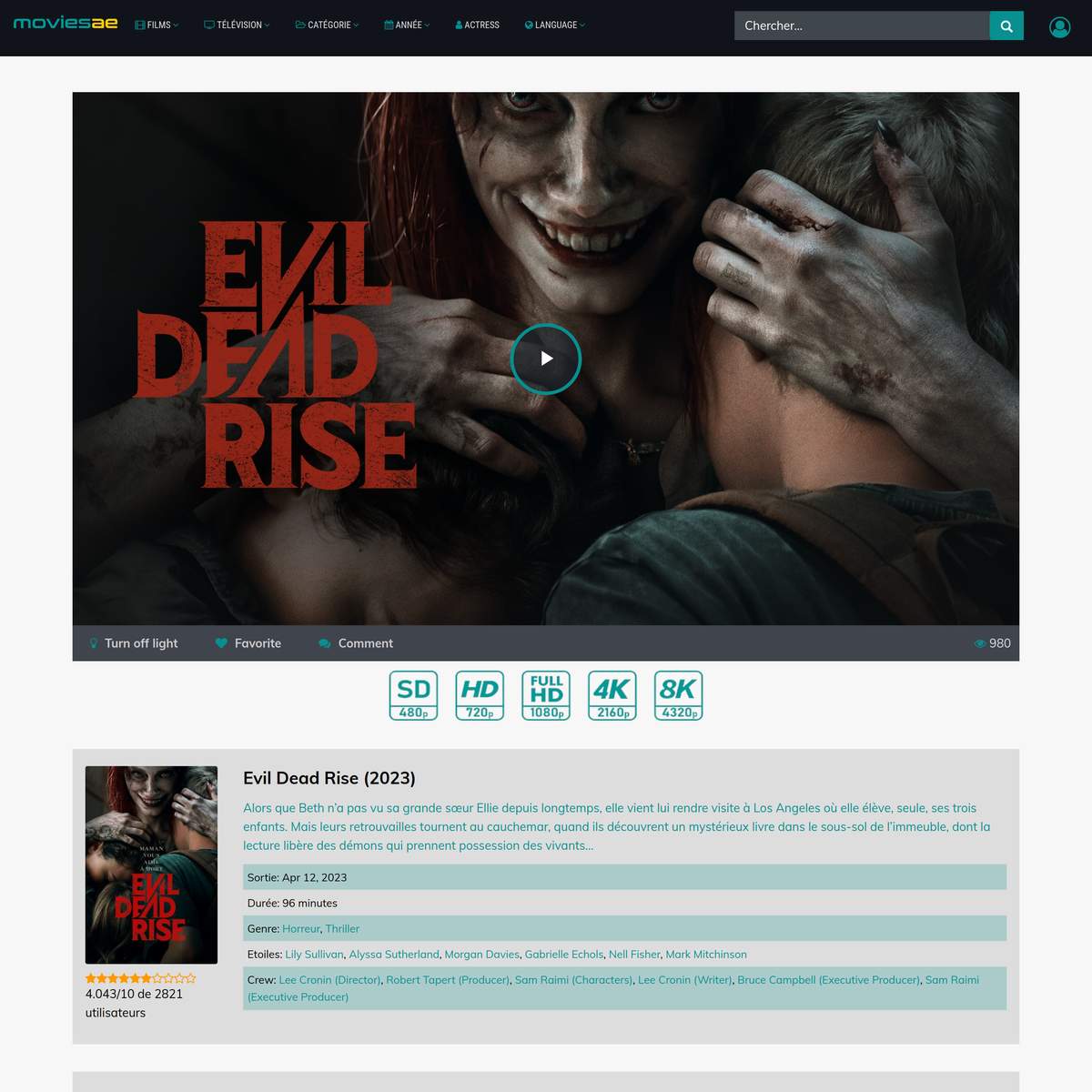Open Bruce Campbell (Executive Producer) link

pos(828,980)
